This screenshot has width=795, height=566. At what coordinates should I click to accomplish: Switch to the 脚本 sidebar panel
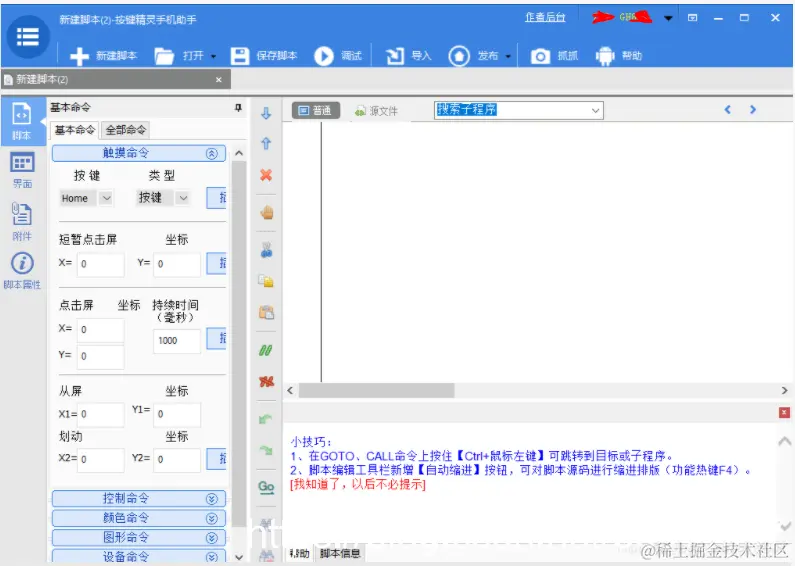coord(22,121)
